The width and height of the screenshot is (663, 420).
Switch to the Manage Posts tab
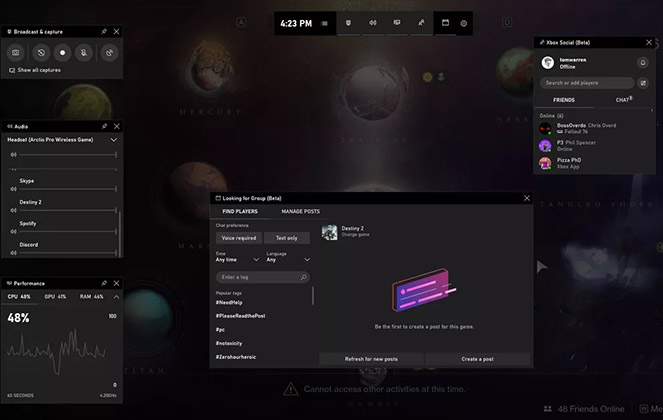point(300,212)
